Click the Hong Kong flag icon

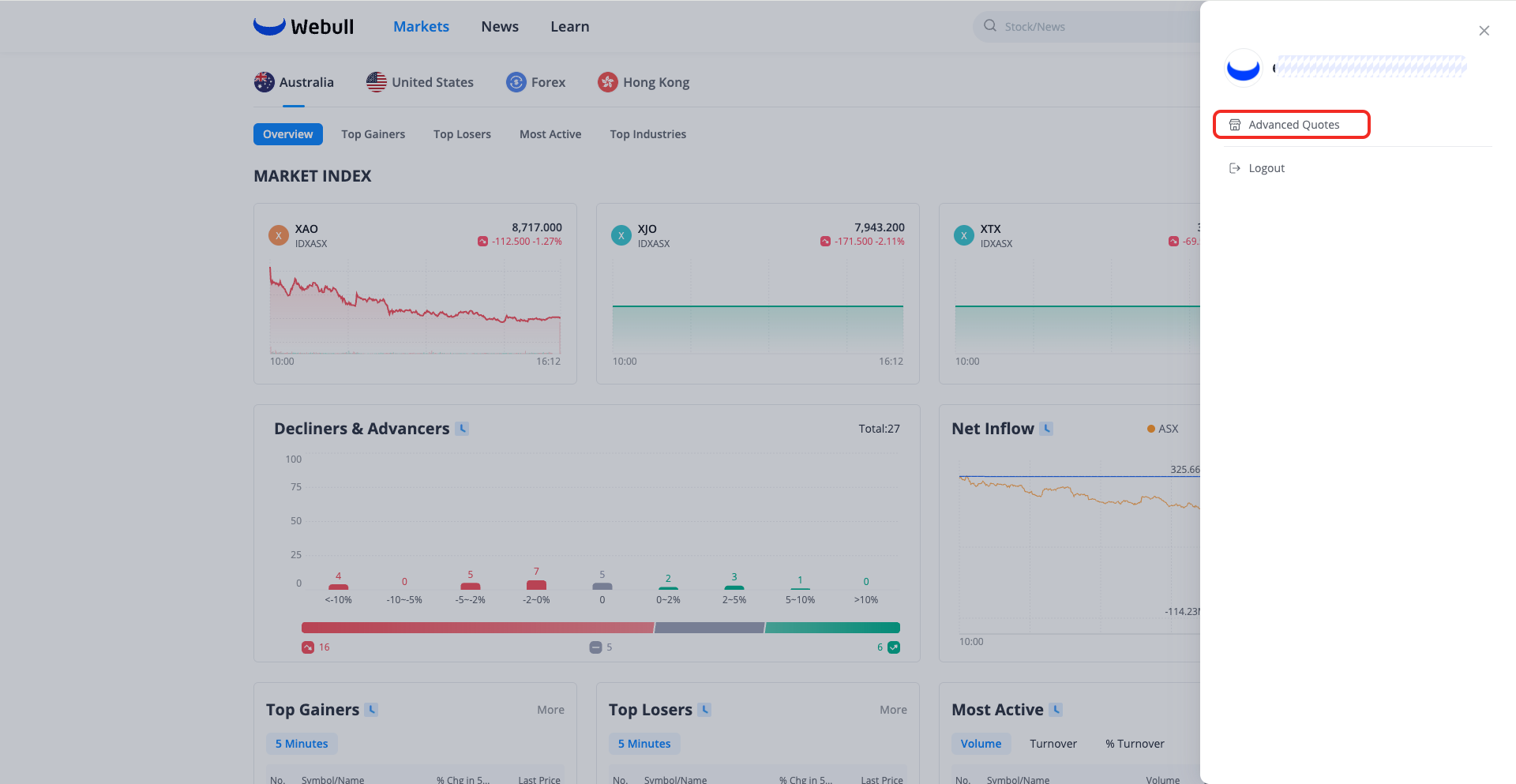tap(608, 82)
